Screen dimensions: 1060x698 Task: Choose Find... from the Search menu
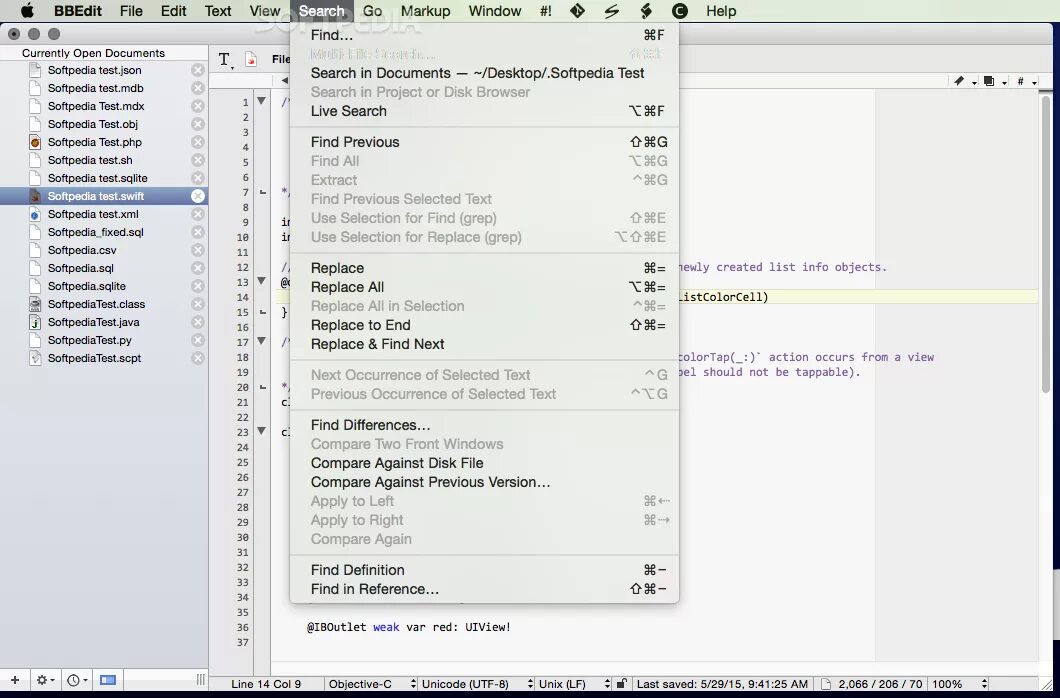(x=484, y=35)
